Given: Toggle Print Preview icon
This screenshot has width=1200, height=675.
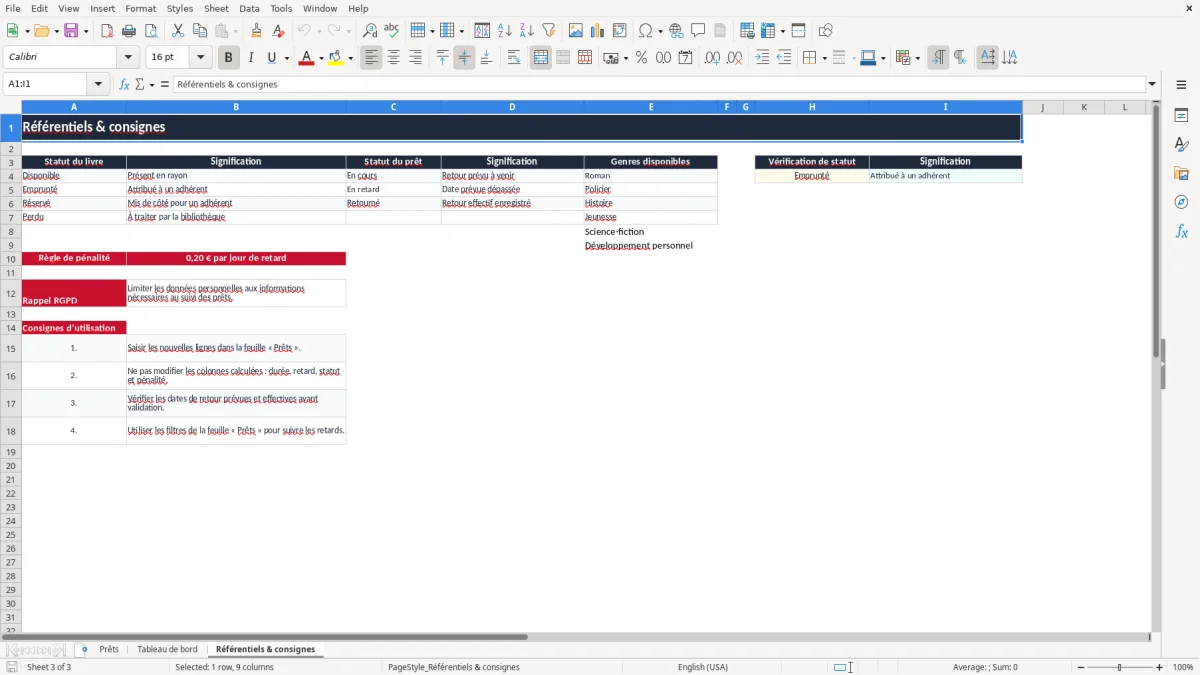Looking at the screenshot, I should coord(150,31).
